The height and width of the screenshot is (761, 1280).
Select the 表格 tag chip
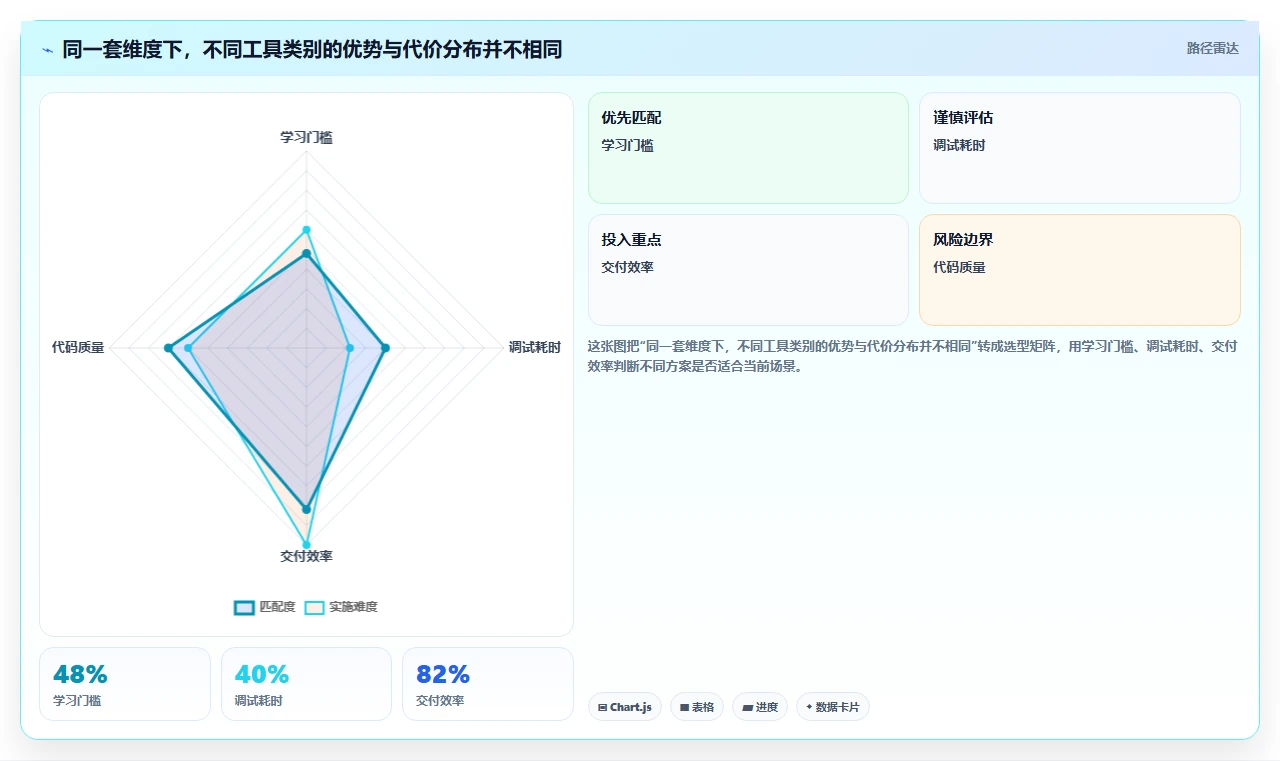click(x=697, y=707)
